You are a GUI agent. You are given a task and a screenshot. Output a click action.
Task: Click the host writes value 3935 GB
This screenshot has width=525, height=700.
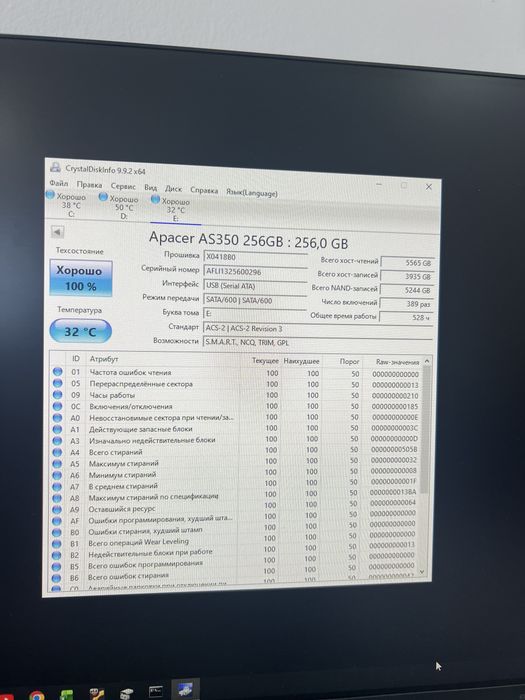click(x=407, y=276)
